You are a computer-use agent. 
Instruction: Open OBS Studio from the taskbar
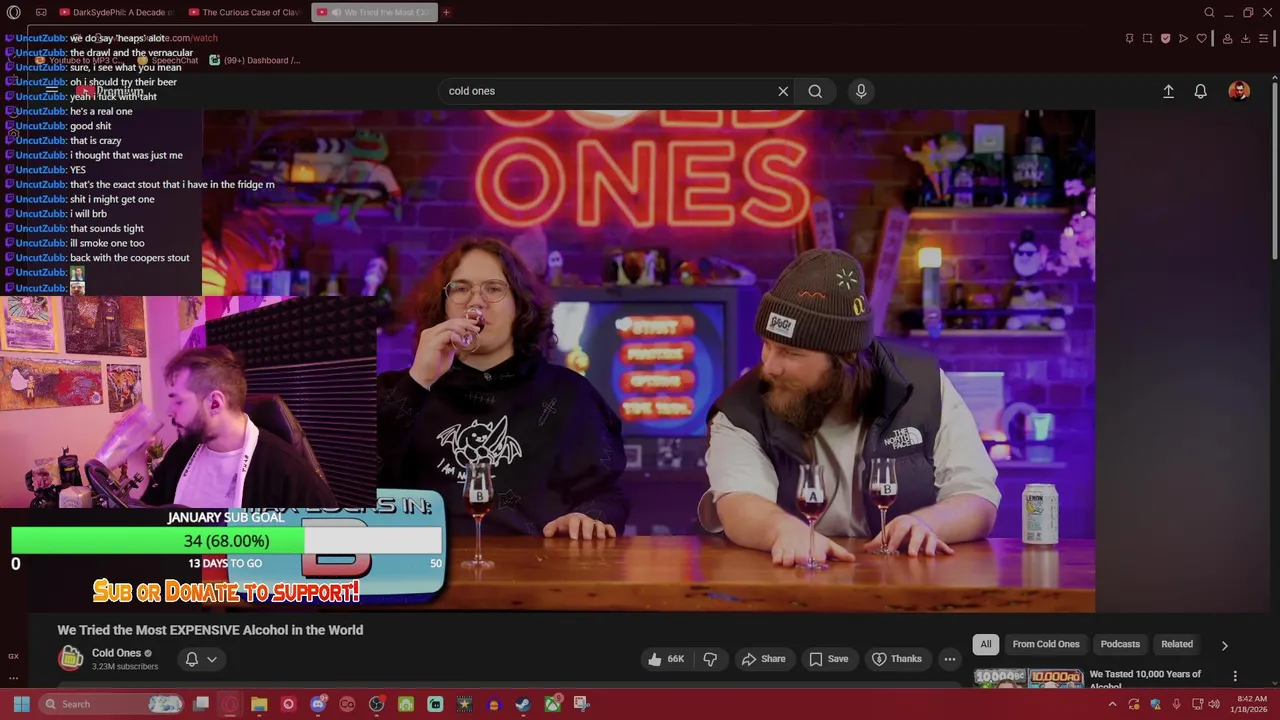376,704
